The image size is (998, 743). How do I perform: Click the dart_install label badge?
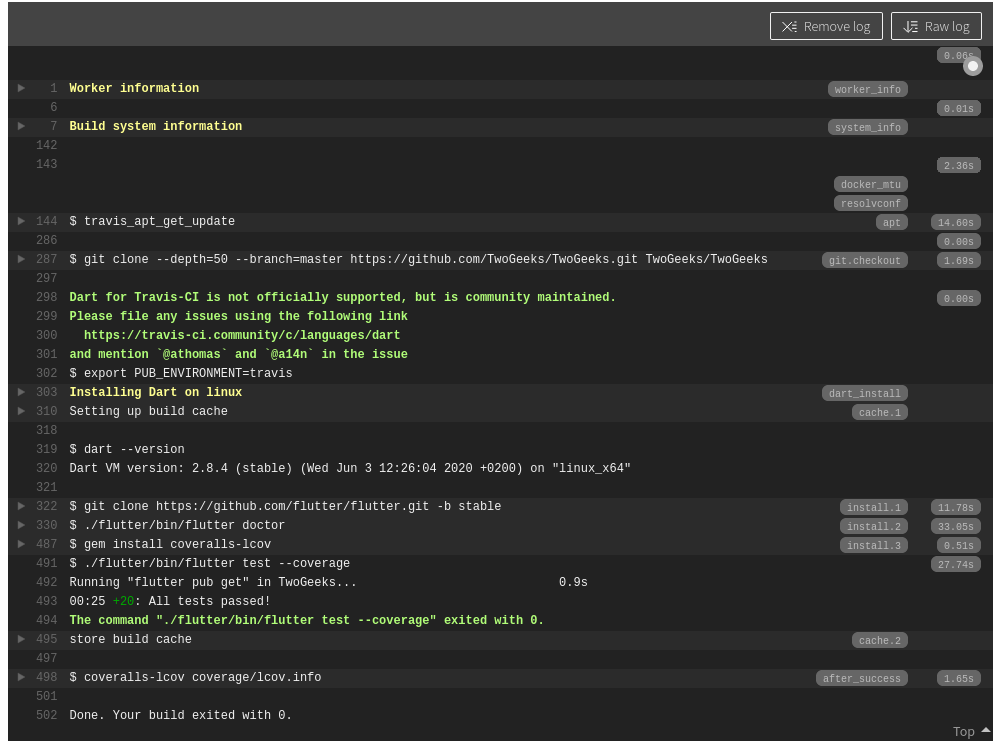click(x=864, y=393)
